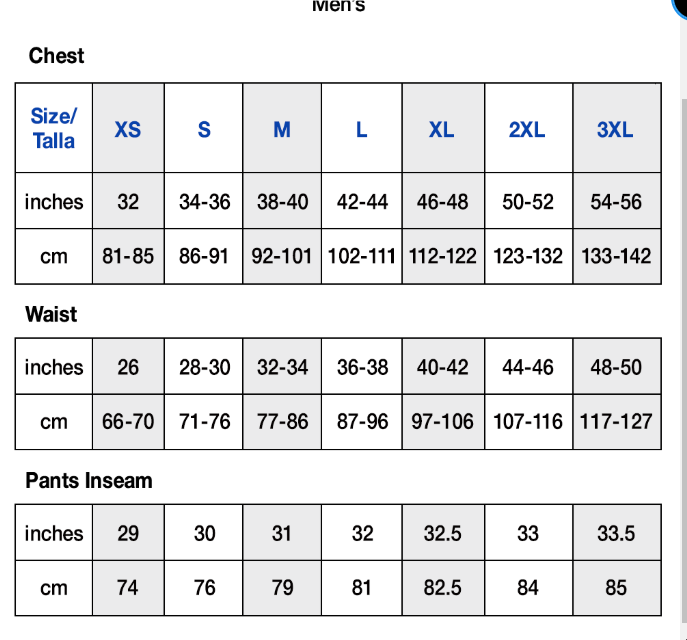Select the S size header cell
687x640 pixels.
[x=204, y=129]
